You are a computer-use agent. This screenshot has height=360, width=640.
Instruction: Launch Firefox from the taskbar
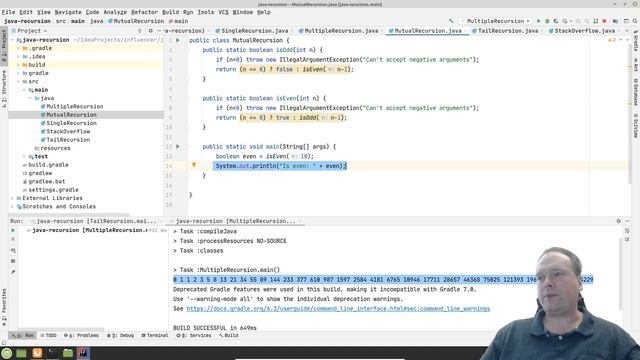(37, 353)
